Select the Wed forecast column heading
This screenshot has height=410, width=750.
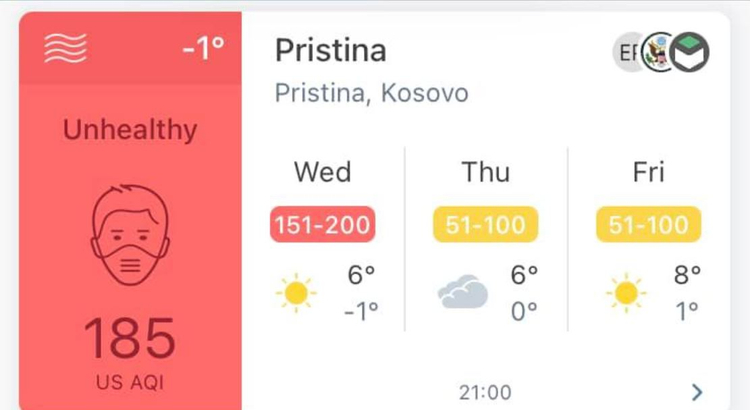click(323, 172)
